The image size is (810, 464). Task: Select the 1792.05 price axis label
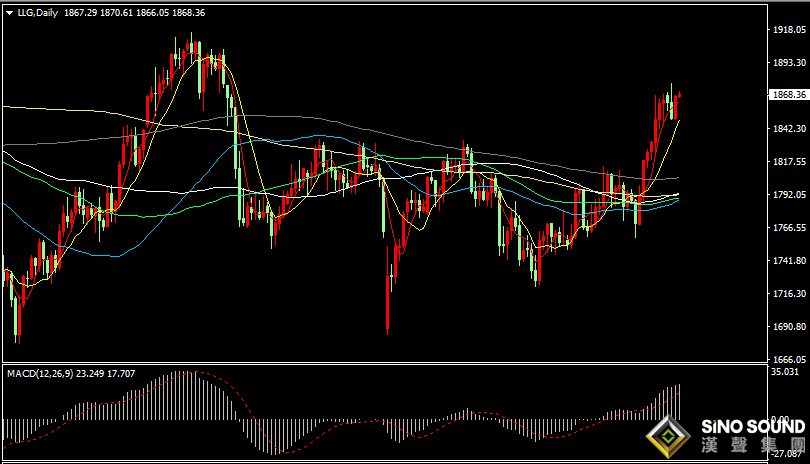(x=789, y=195)
